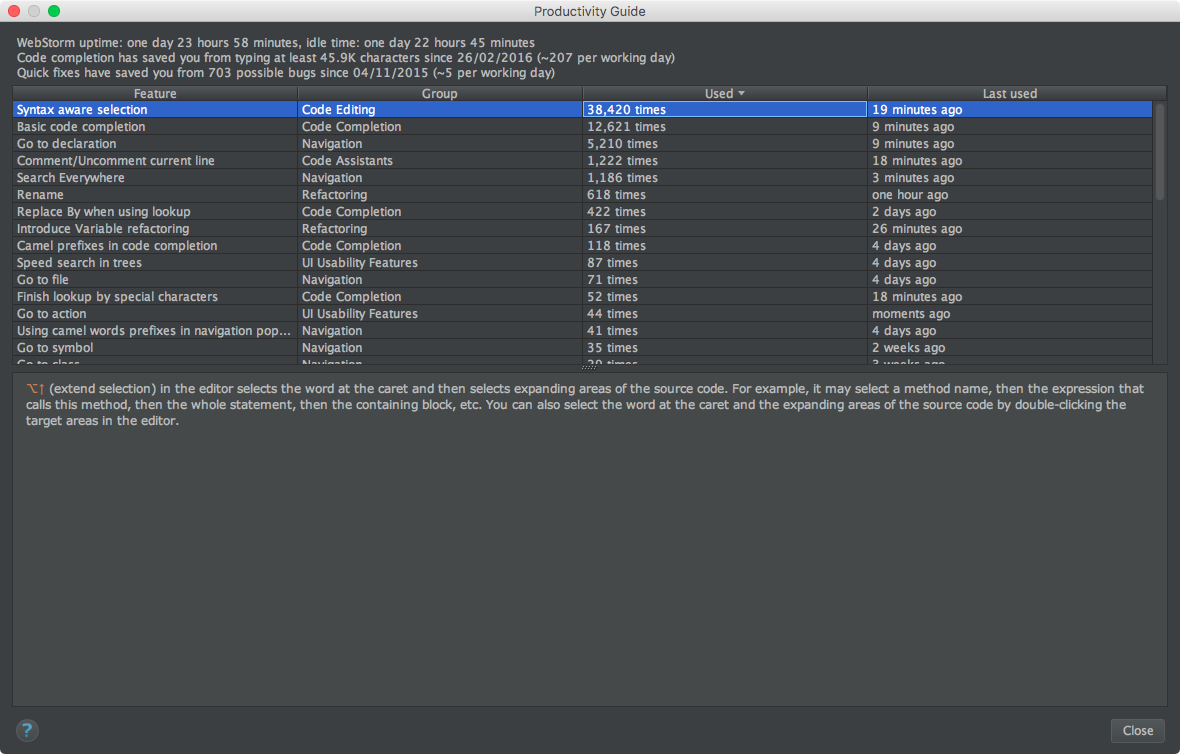Click the Code completion savings statistics line
The width and height of the screenshot is (1180, 754).
(345, 57)
